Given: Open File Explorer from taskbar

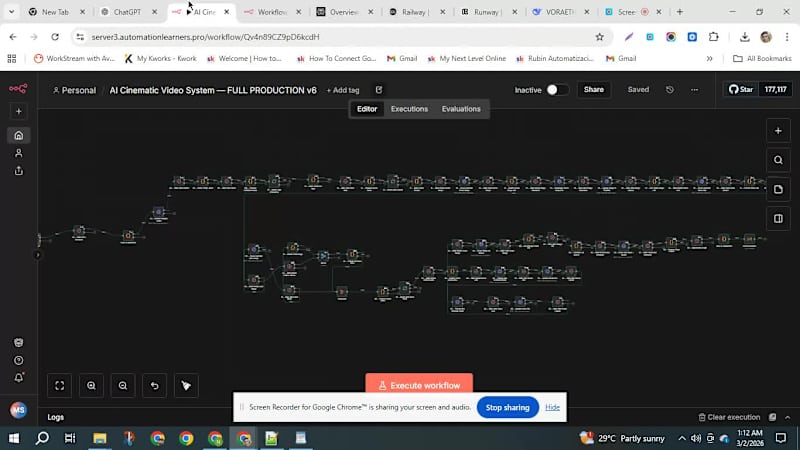Looking at the screenshot, I should click(99, 438).
